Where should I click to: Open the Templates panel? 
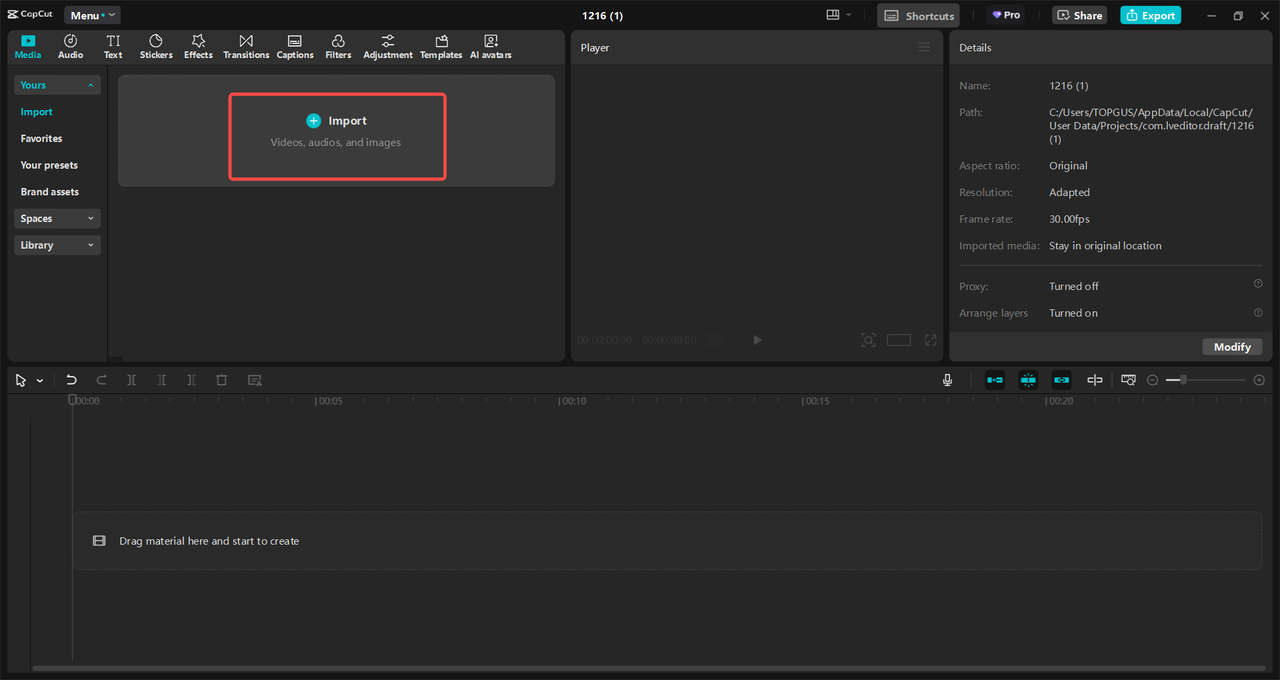[x=441, y=46]
